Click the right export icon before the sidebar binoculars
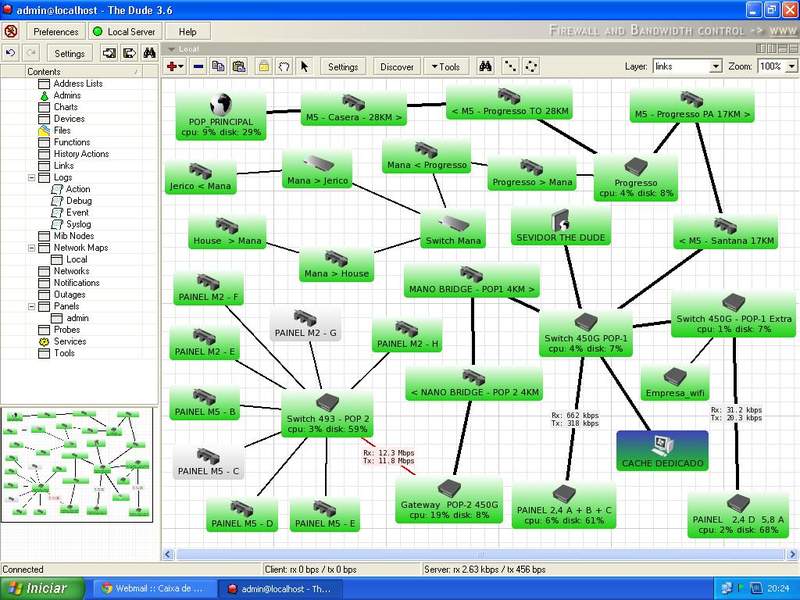This screenshot has height=600, width=800. point(129,53)
